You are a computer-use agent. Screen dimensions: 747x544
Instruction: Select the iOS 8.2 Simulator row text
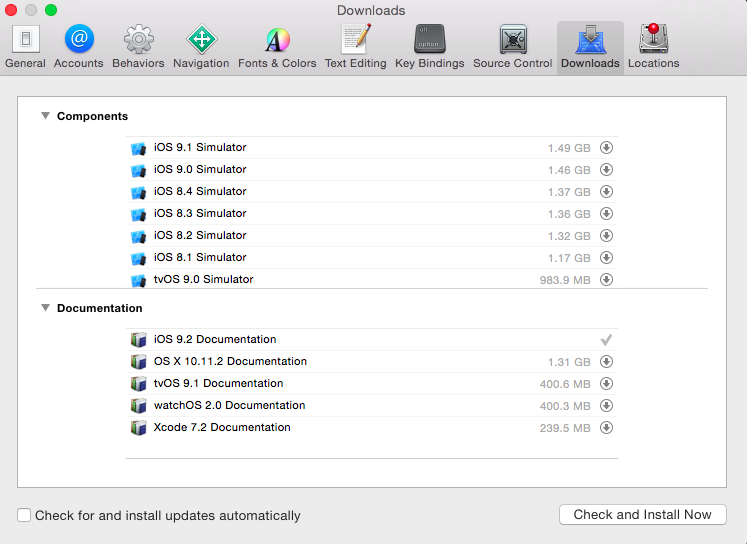[x=200, y=235]
